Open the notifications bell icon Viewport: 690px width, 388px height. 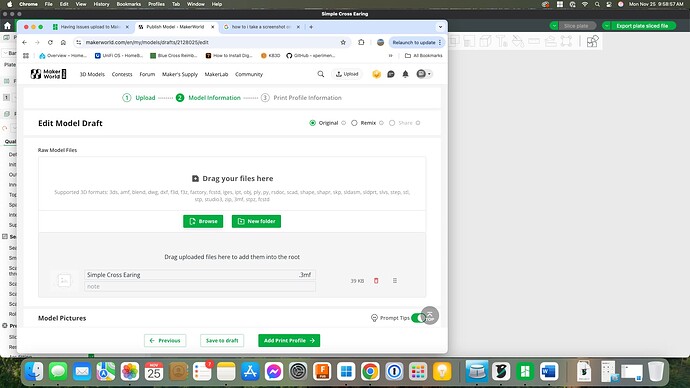pyautogui.click(x=405, y=74)
